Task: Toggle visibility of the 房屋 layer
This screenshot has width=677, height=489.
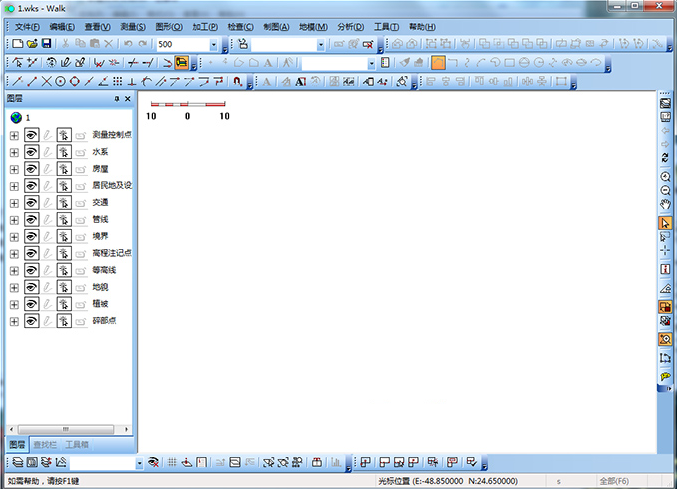Action: (32, 169)
